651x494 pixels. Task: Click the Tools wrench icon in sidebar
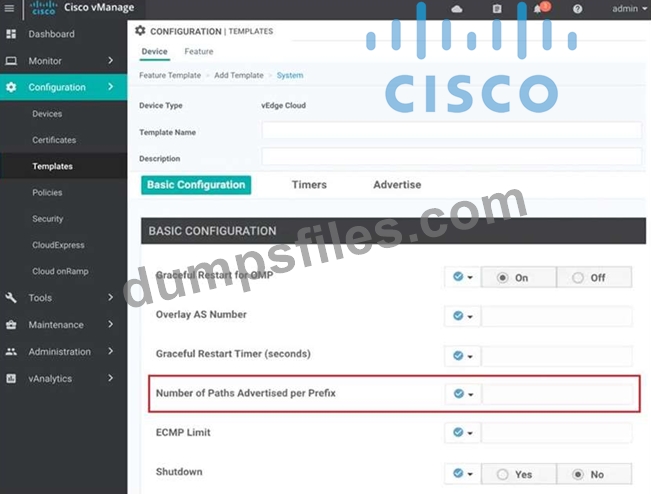[11, 298]
